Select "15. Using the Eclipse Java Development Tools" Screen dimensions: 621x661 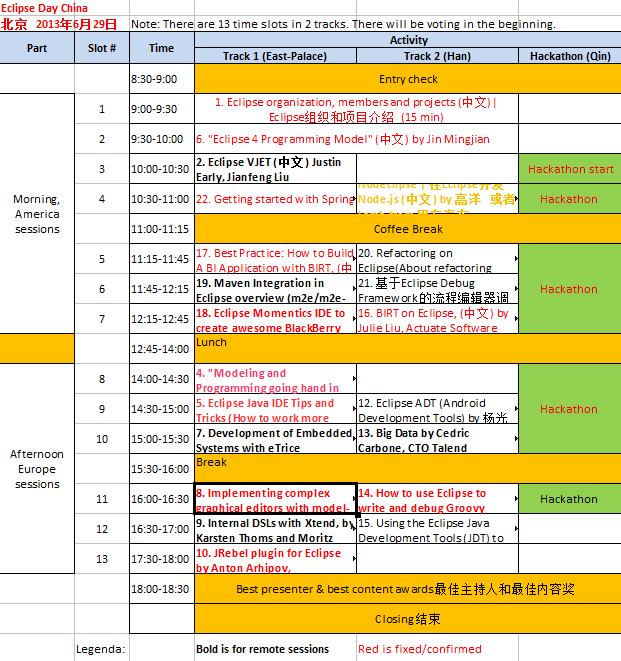click(437, 528)
